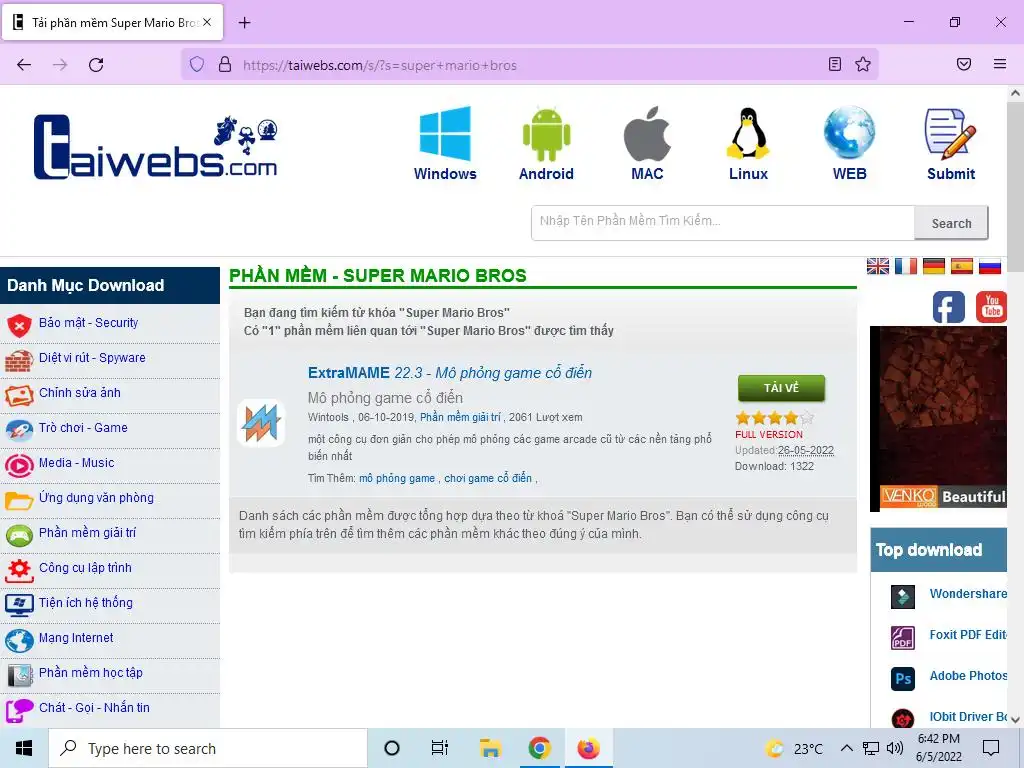The image size is (1024, 768).
Task: Click the Search button
Action: coord(951,223)
